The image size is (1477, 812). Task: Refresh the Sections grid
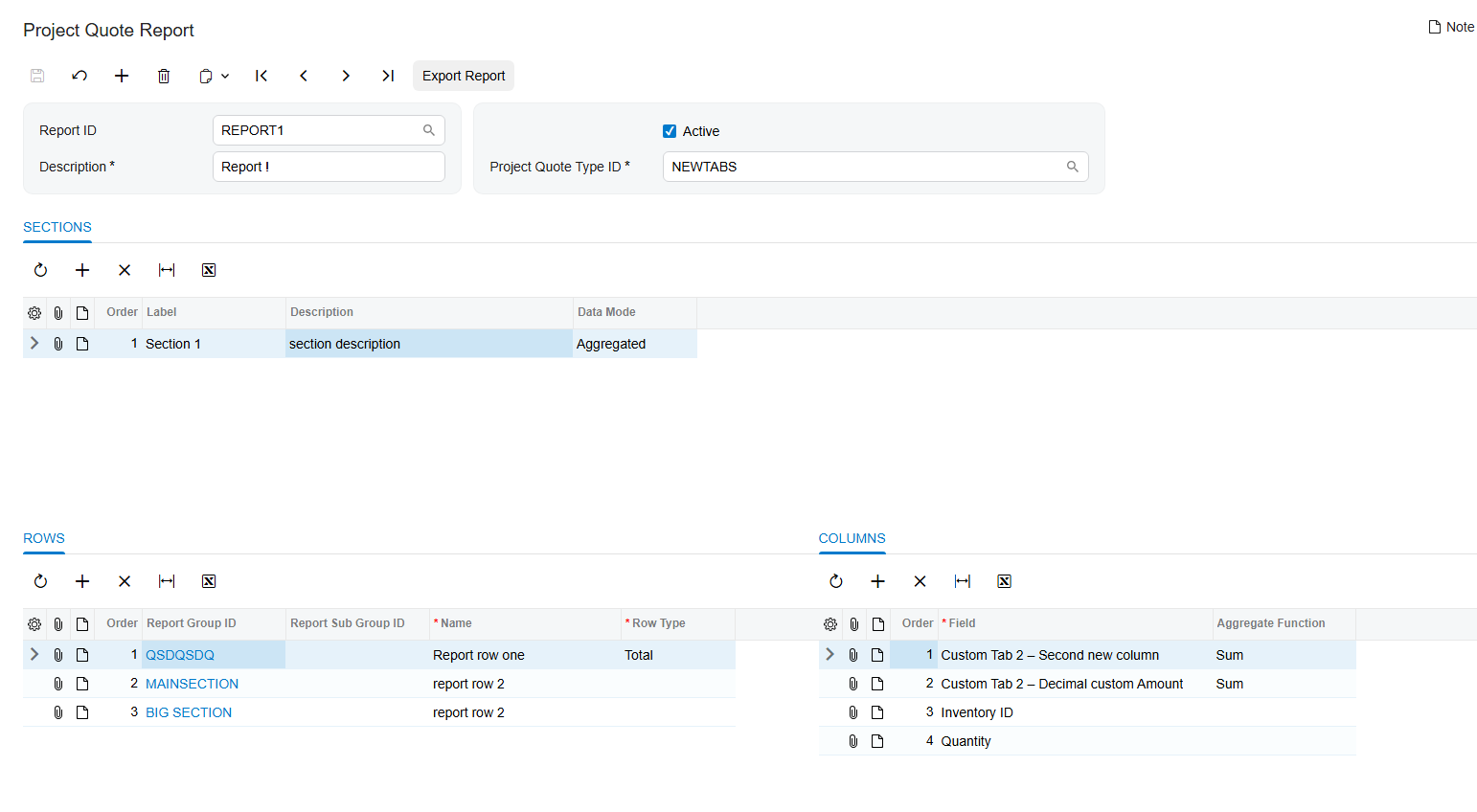(x=40, y=270)
